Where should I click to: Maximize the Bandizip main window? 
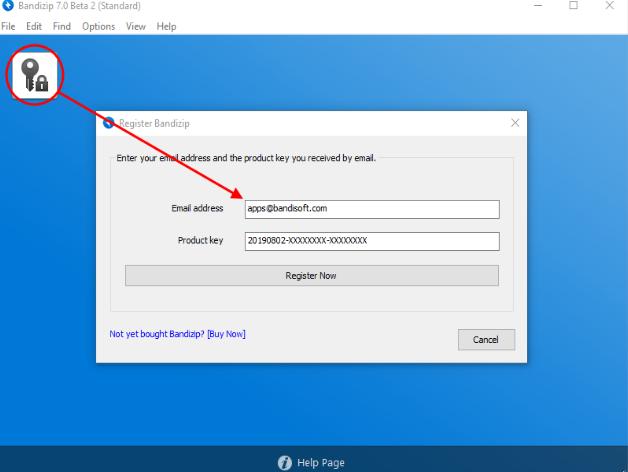(574, 6)
